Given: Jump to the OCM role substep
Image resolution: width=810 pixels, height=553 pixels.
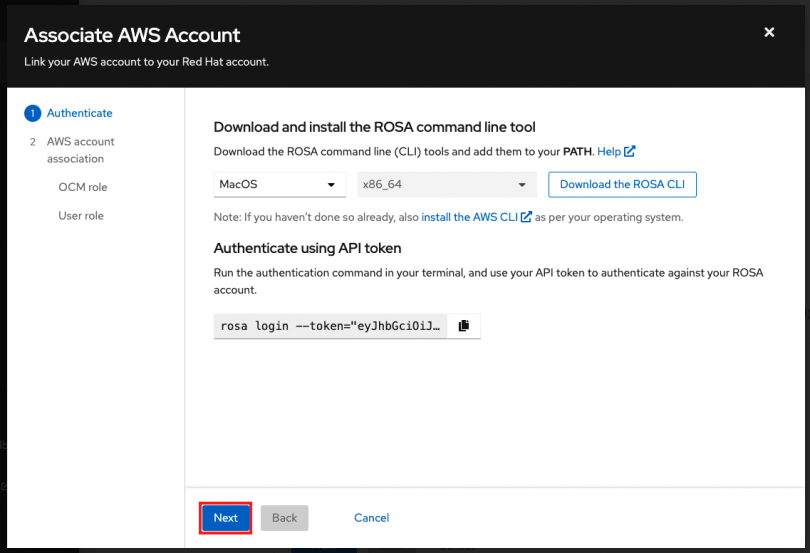Looking at the screenshot, I should click(82, 187).
